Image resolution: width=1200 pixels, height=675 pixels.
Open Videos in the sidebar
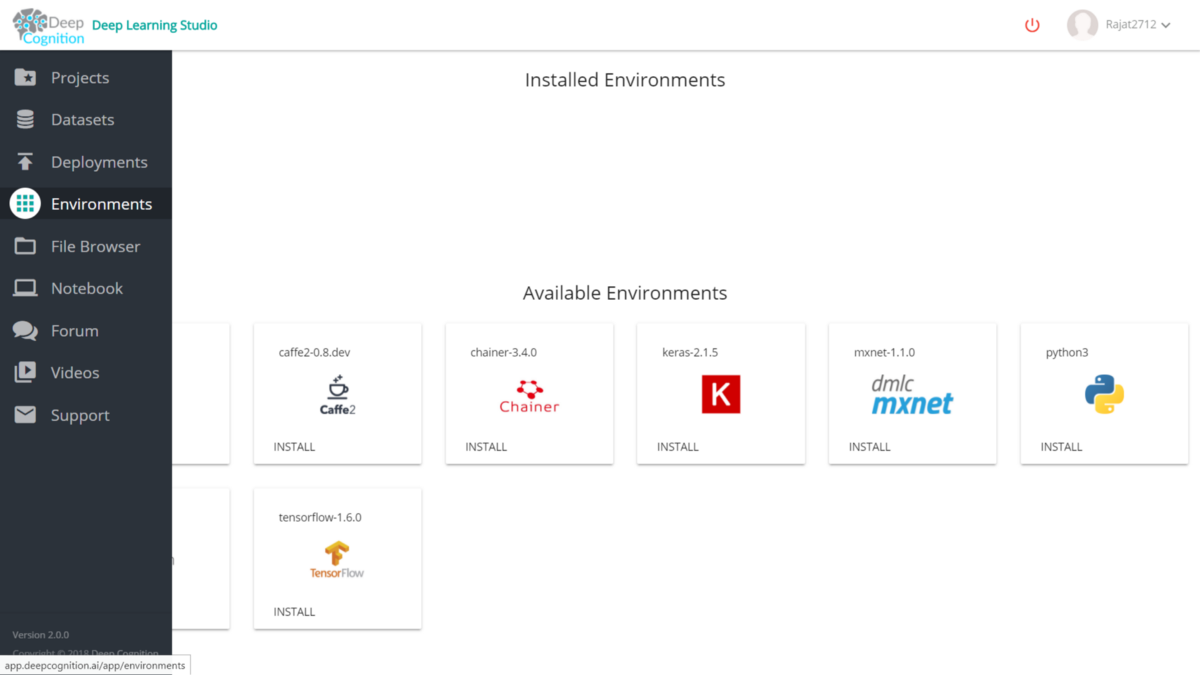click(86, 372)
